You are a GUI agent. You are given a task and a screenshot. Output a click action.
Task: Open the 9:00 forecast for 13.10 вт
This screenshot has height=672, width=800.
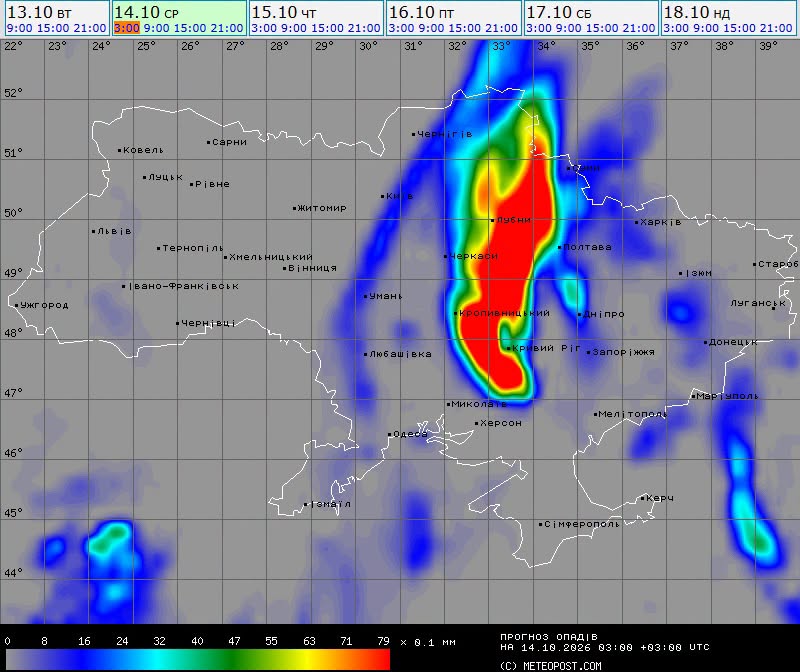[x=19, y=28]
